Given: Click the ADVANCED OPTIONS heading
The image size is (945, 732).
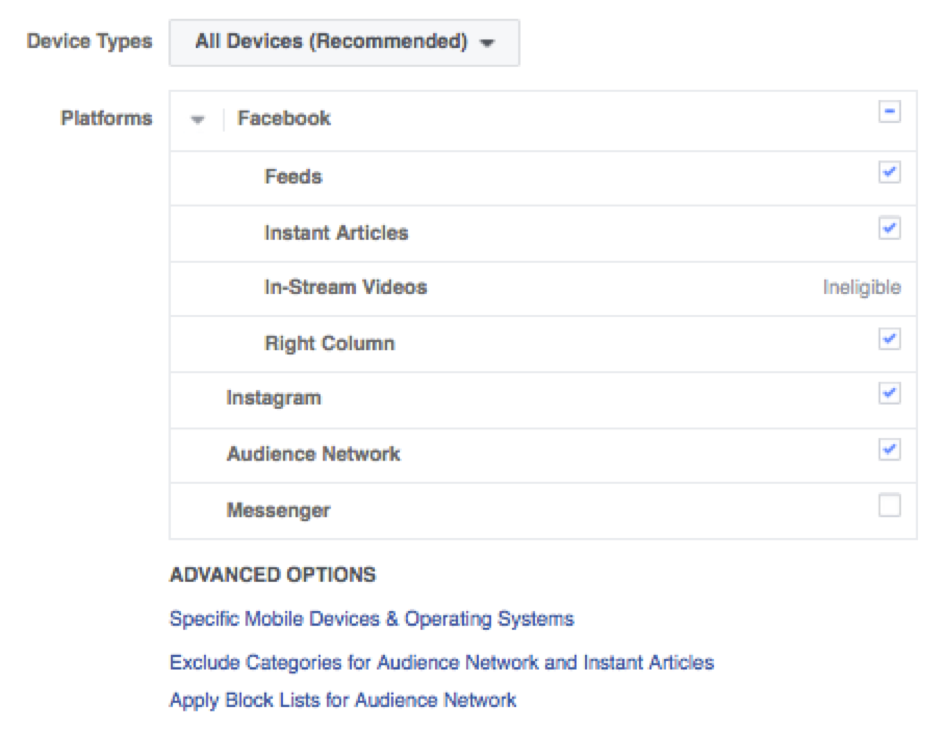Looking at the screenshot, I should [x=273, y=575].
